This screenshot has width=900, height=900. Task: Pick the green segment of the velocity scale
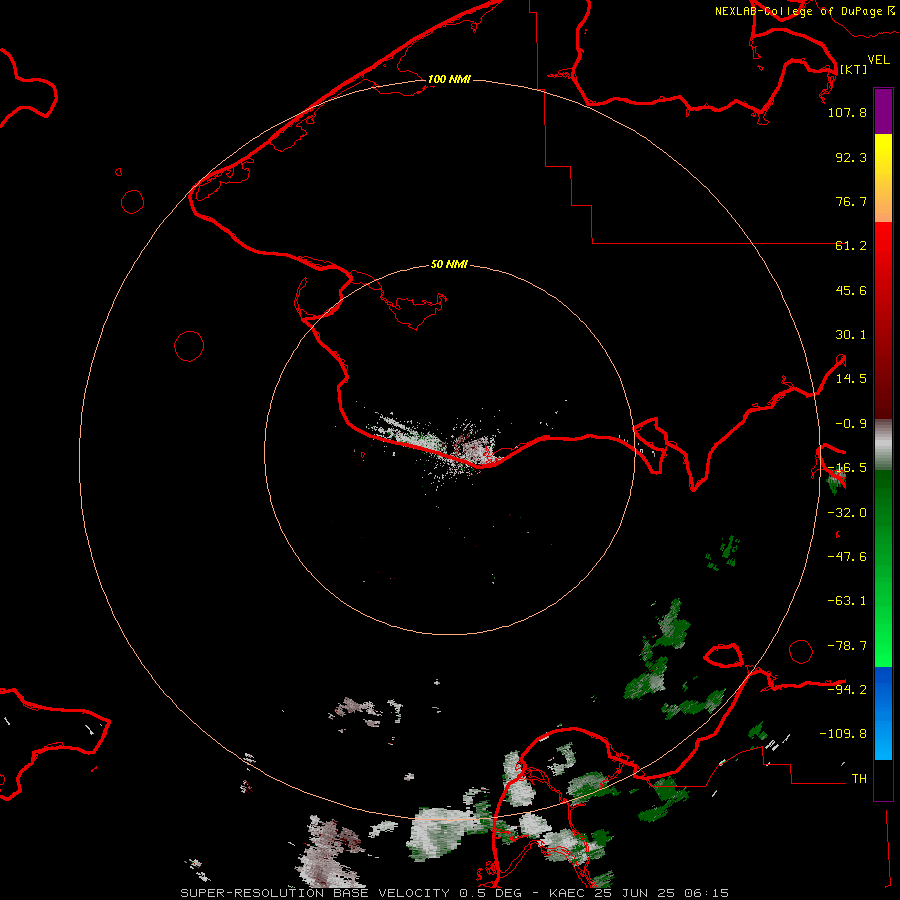tap(883, 568)
